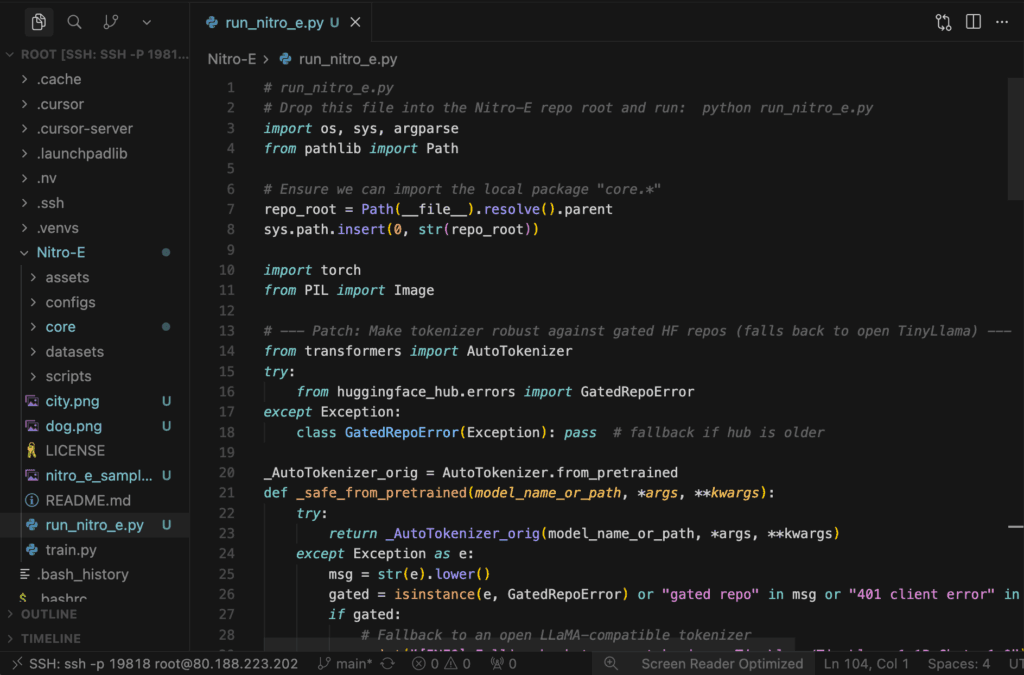Image resolution: width=1024 pixels, height=675 pixels.
Task: Open train.py in the file tree
Action: (71, 550)
